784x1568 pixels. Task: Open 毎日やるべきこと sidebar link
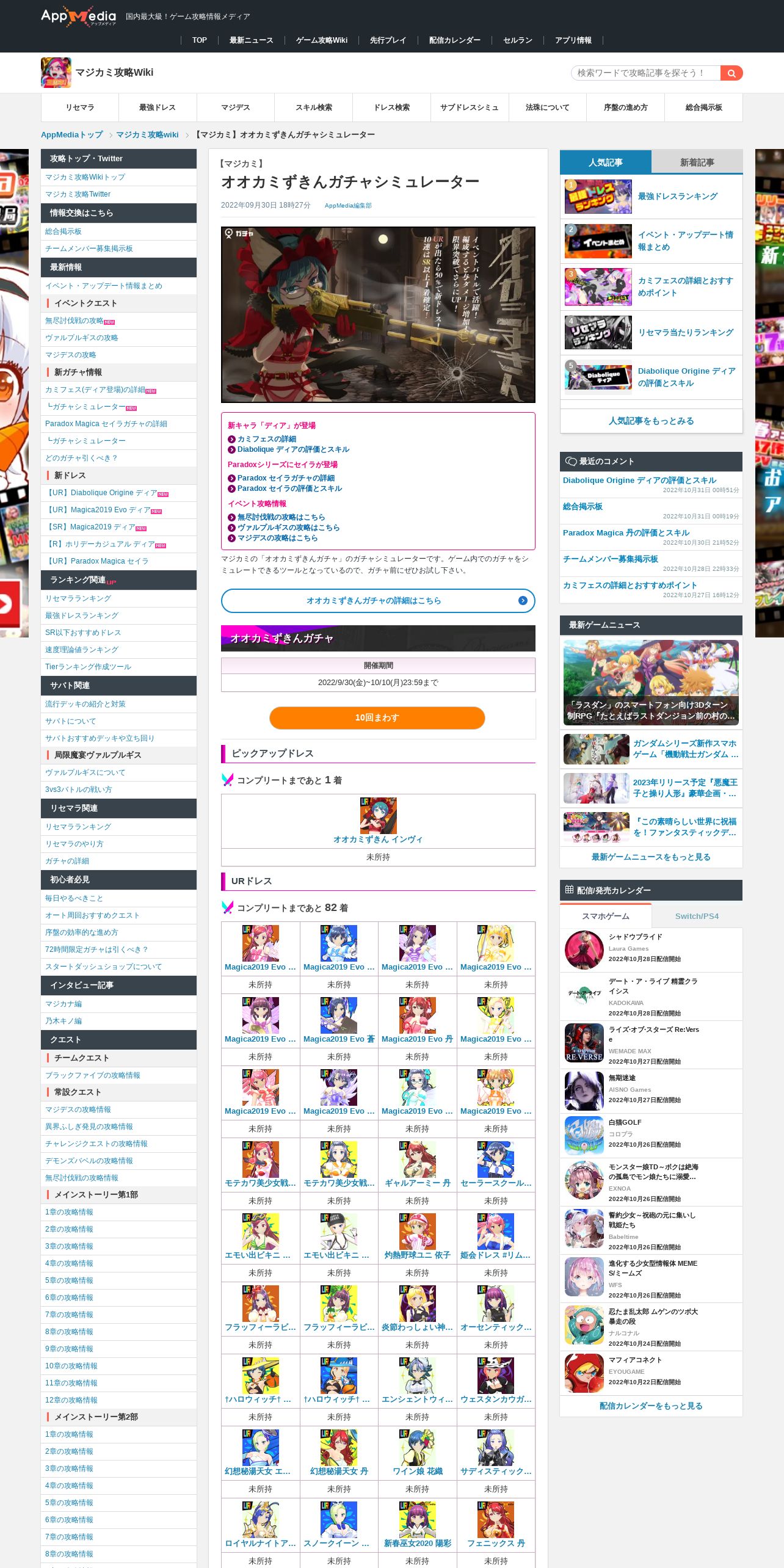click(74, 898)
